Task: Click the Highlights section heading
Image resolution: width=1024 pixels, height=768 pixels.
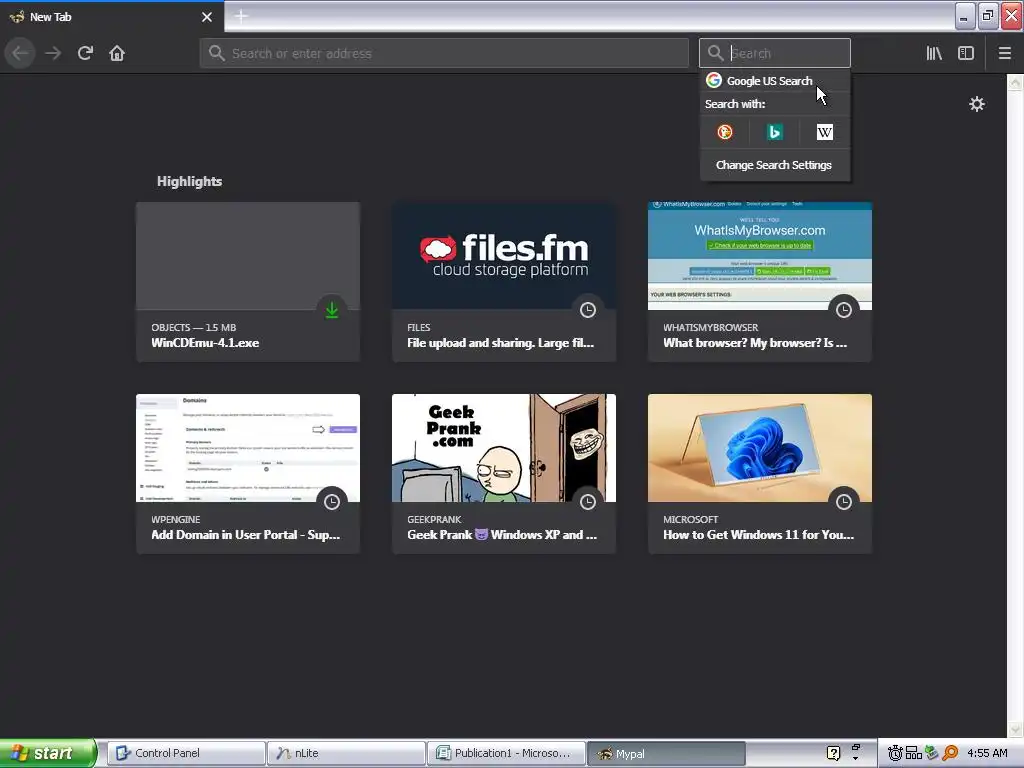Action: click(x=189, y=181)
